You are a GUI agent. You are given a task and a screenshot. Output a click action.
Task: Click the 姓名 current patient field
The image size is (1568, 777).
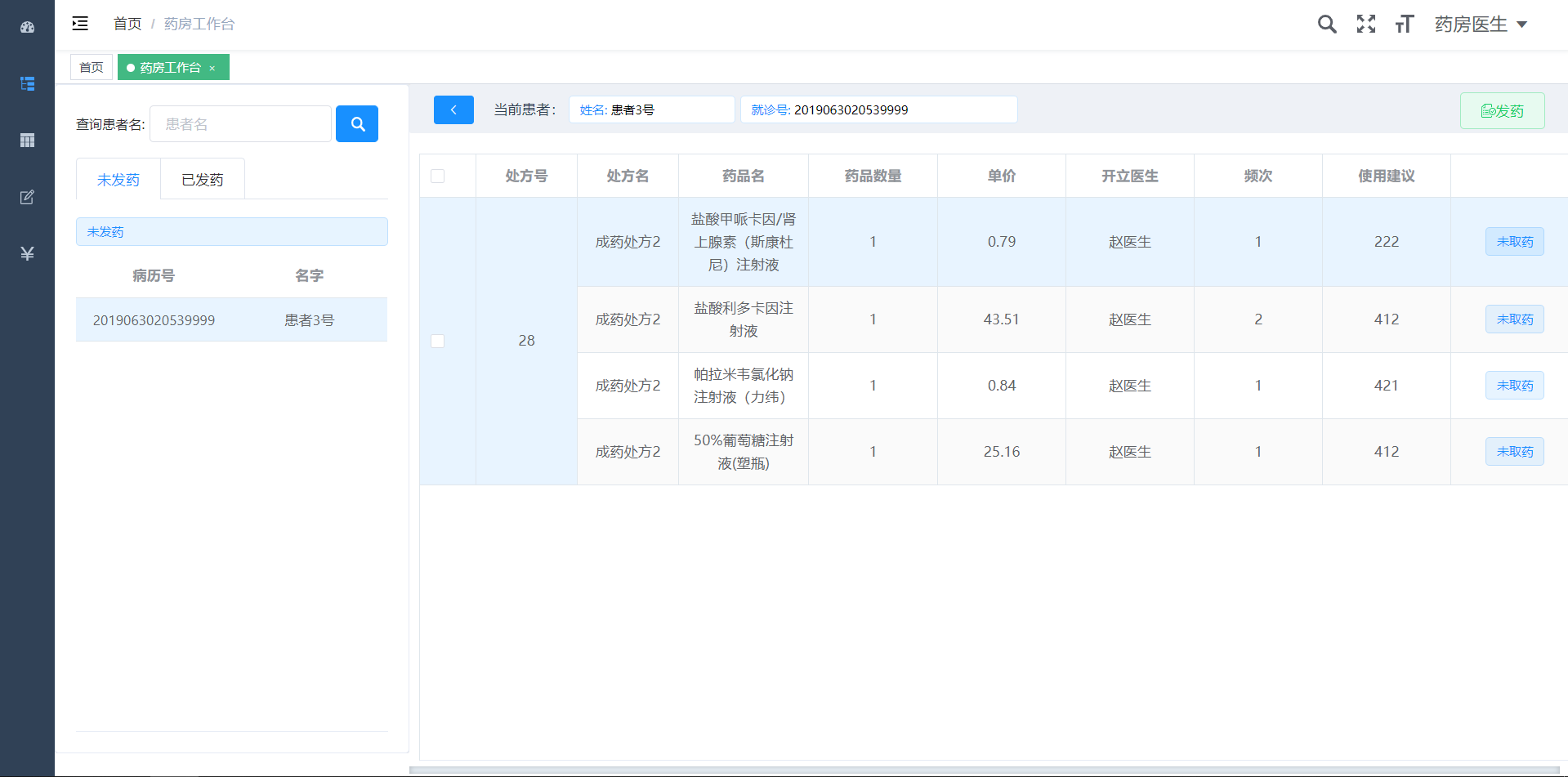point(652,109)
